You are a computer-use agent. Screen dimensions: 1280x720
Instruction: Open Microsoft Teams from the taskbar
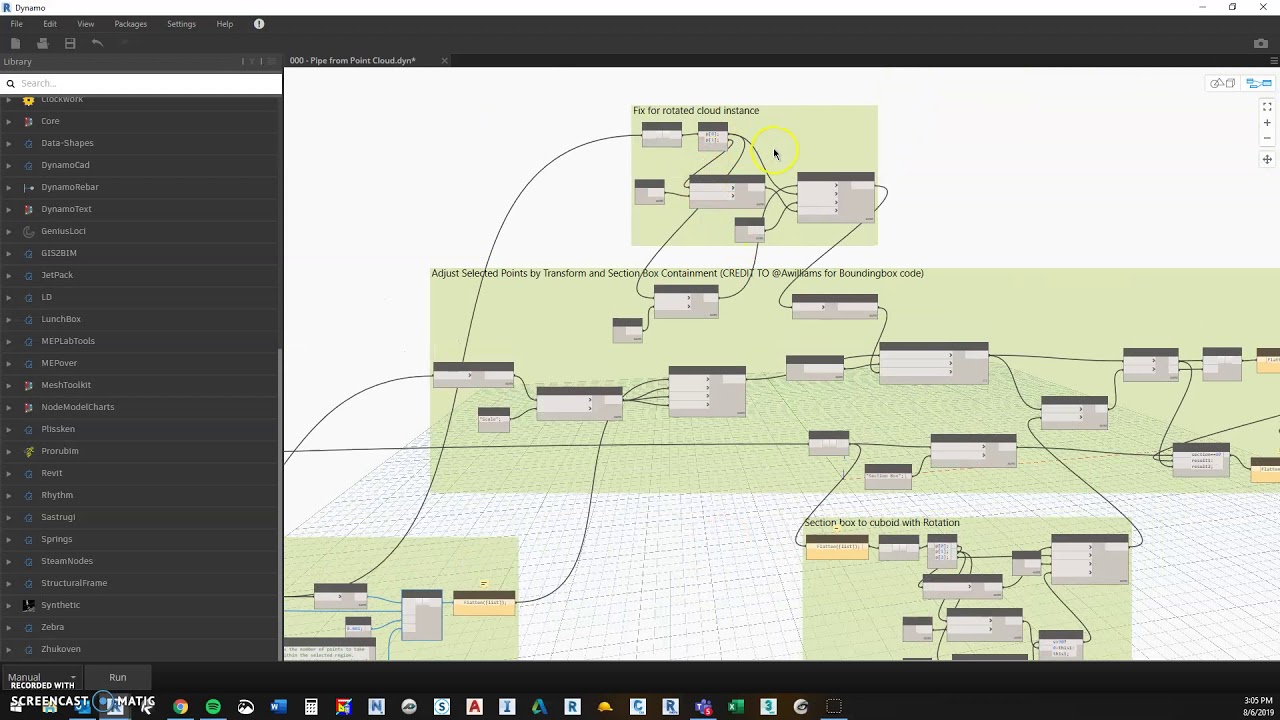(703, 707)
